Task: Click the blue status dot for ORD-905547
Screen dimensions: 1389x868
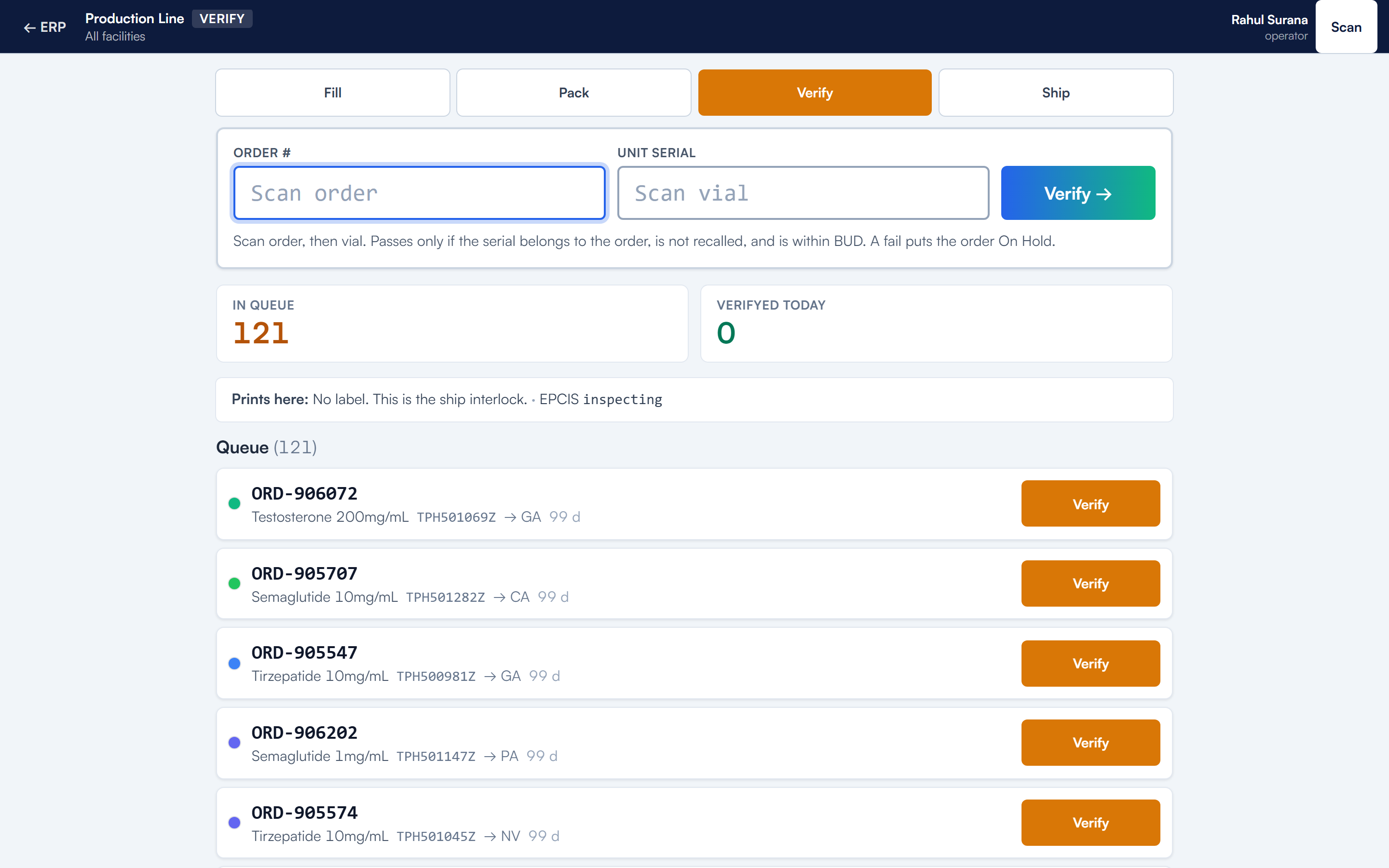Action: click(234, 663)
